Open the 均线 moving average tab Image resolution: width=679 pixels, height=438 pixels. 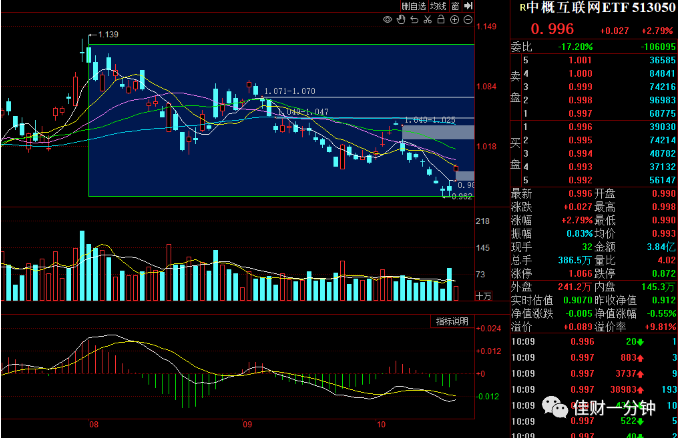tap(438, 6)
